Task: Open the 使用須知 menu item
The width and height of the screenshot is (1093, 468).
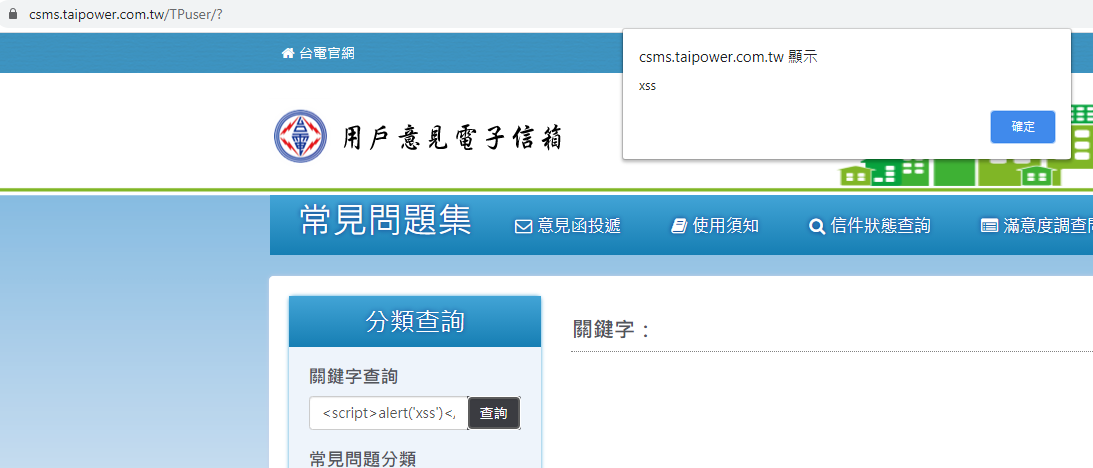Action: tap(726, 226)
